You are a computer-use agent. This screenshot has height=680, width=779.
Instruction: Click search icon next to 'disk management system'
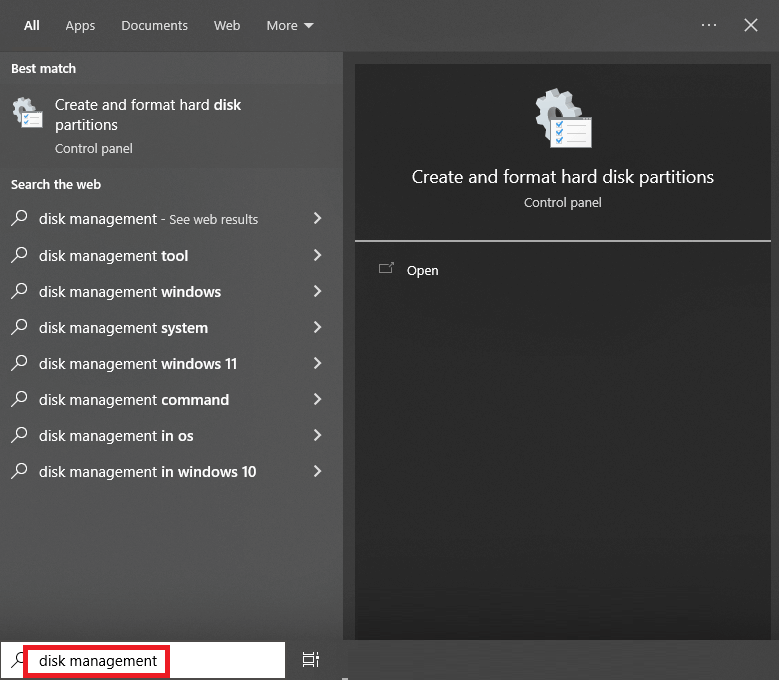19,326
